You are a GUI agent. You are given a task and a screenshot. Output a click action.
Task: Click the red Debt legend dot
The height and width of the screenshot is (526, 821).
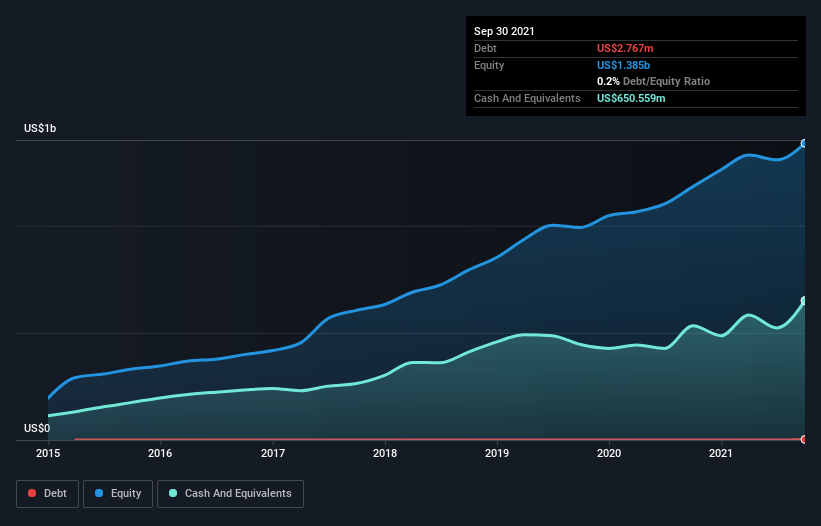(32, 493)
